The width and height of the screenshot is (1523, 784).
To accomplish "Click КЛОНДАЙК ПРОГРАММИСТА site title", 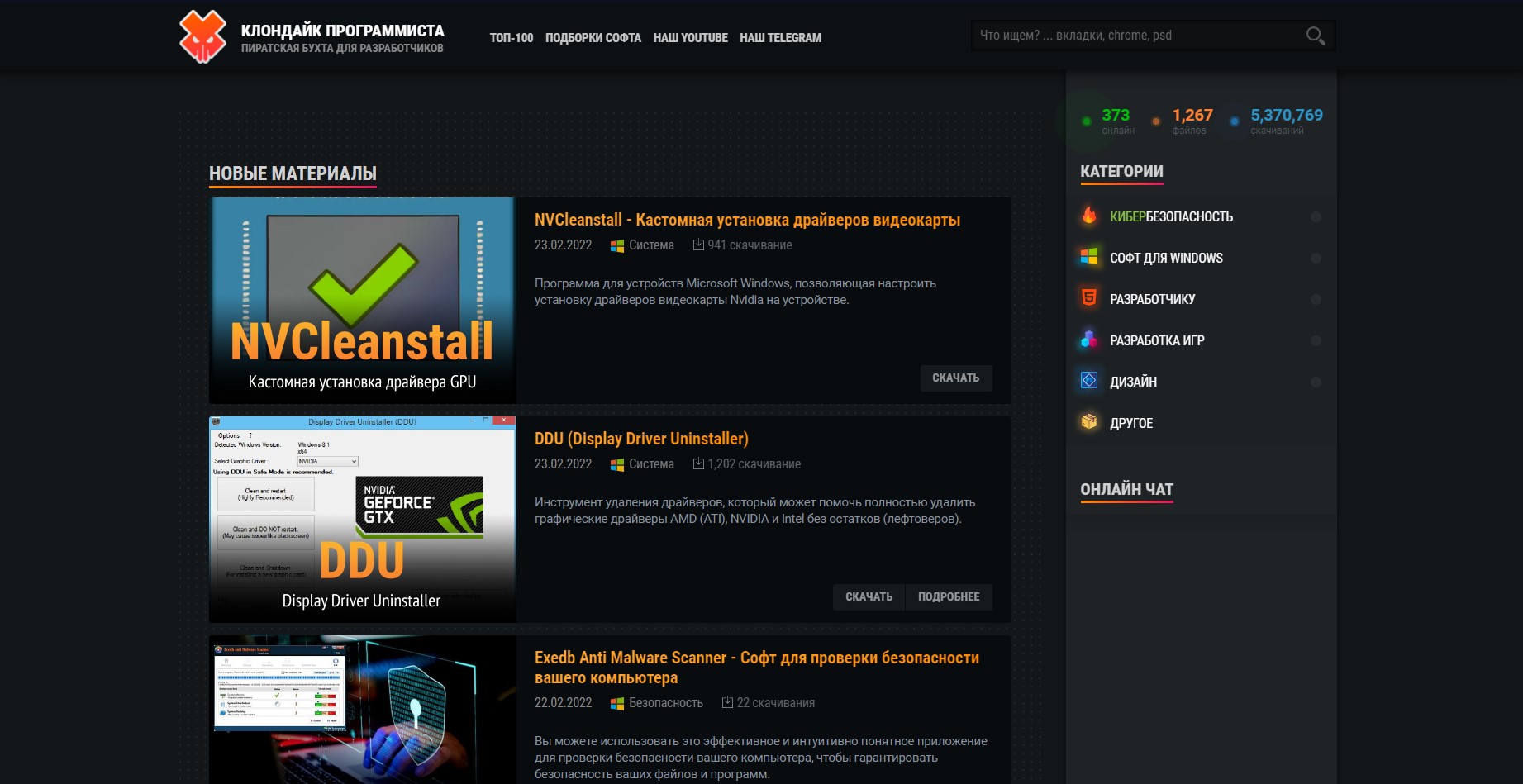I will pyautogui.click(x=342, y=31).
